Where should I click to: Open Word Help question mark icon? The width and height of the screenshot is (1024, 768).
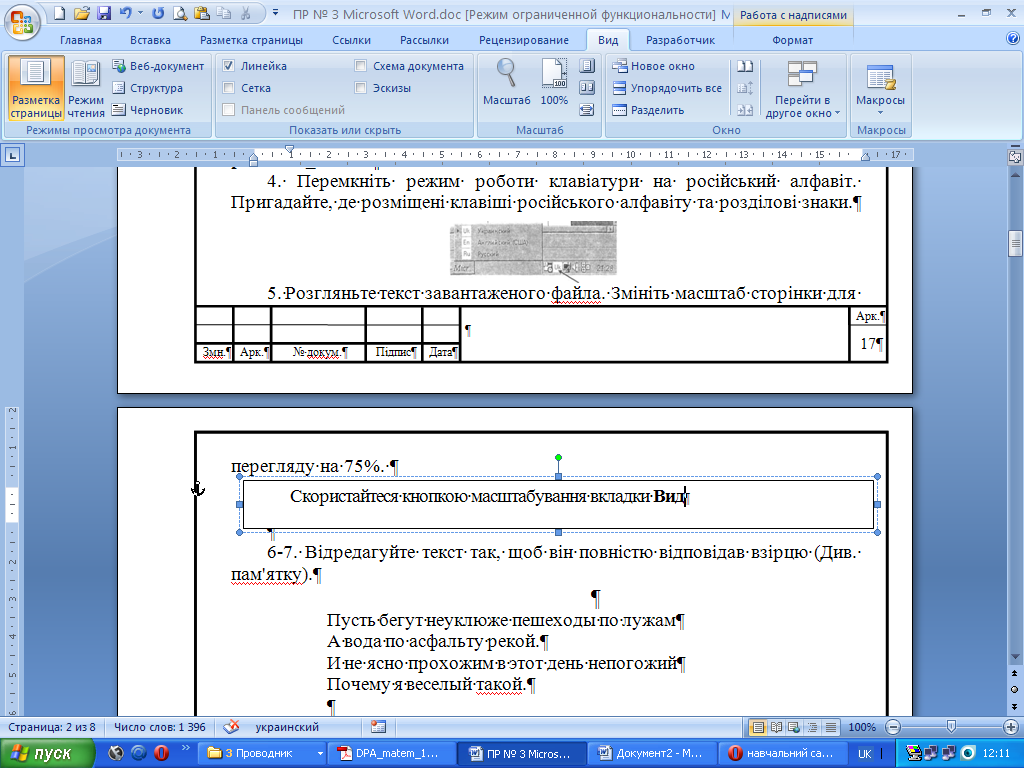point(1013,39)
